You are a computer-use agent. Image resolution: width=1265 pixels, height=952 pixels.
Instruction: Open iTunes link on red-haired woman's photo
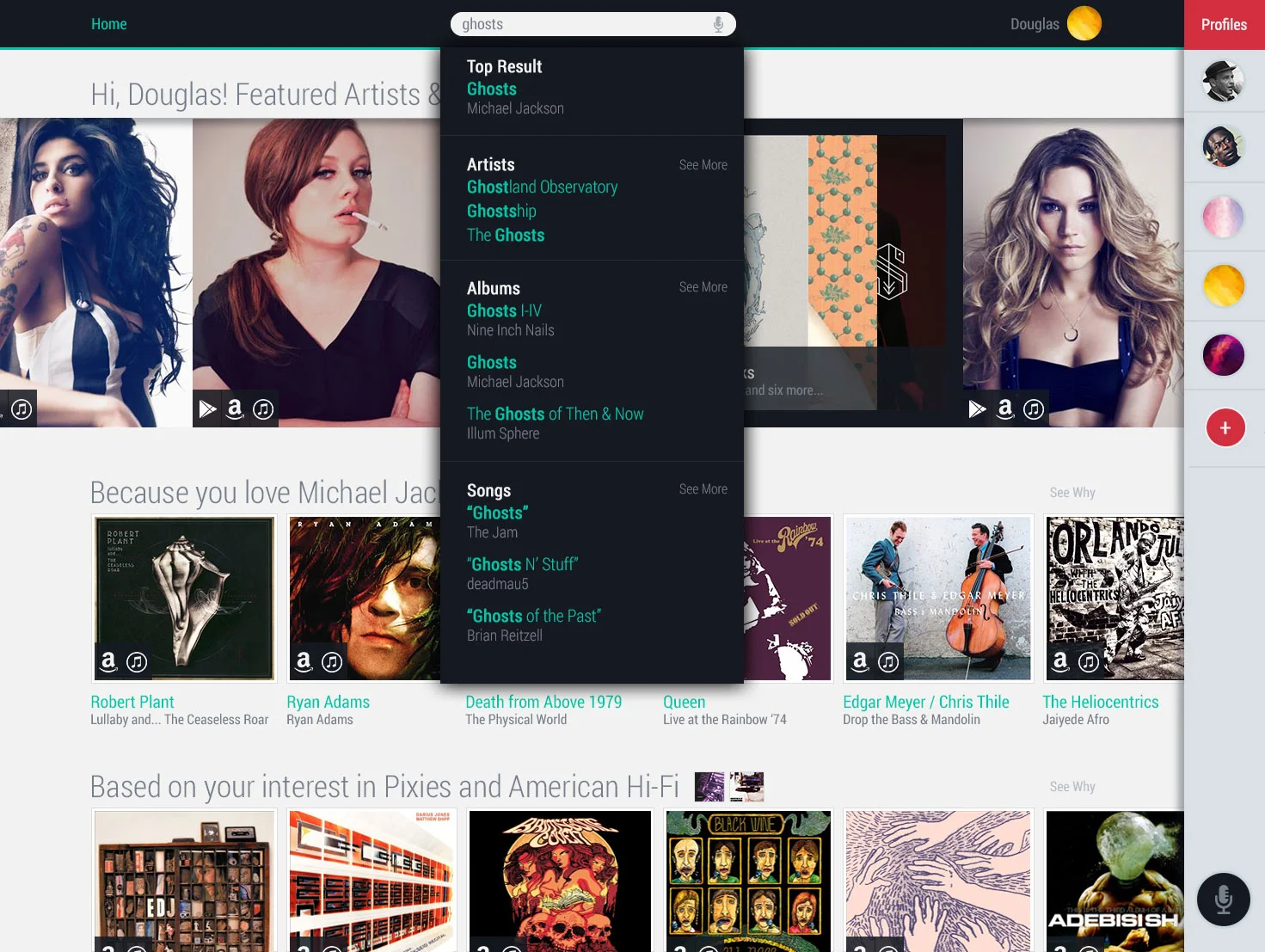[x=263, y=409]
